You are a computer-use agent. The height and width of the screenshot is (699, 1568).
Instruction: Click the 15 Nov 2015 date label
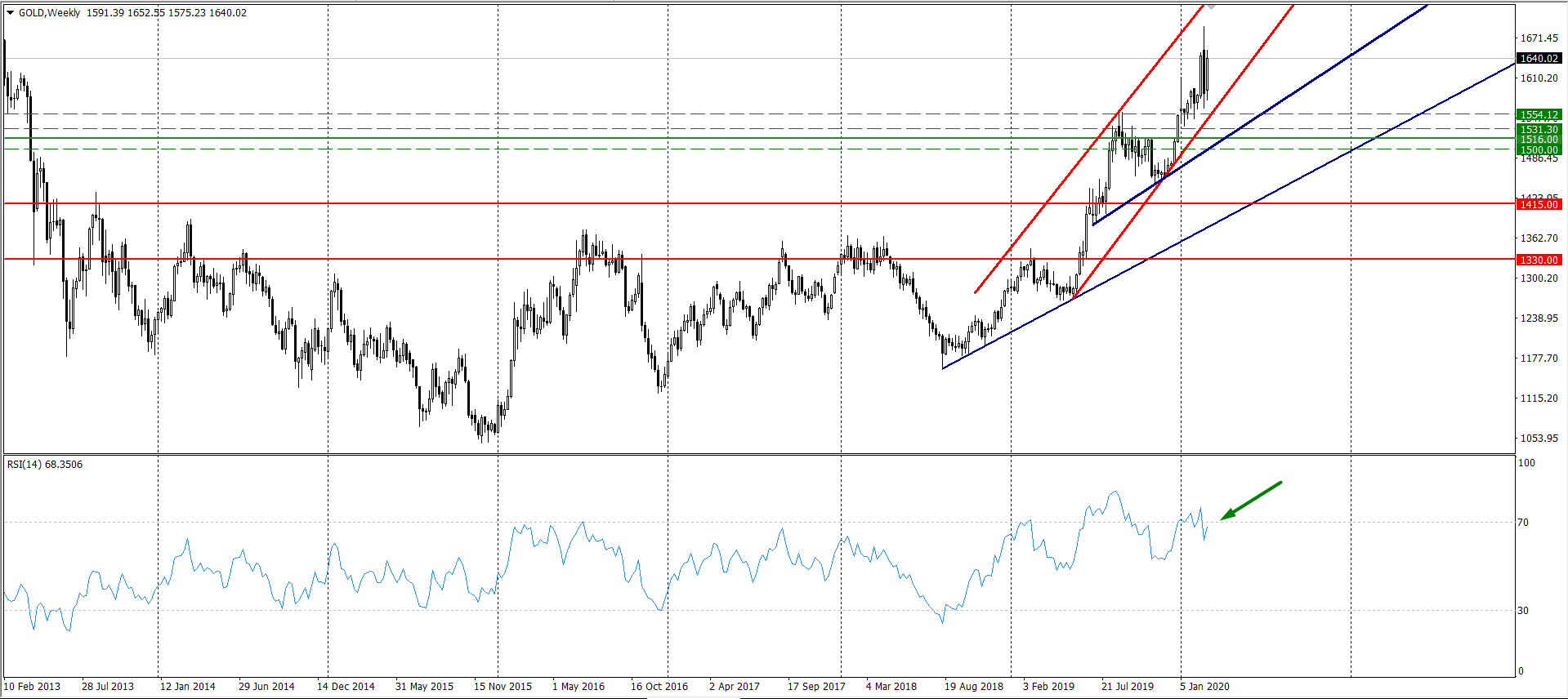(503, 687)
